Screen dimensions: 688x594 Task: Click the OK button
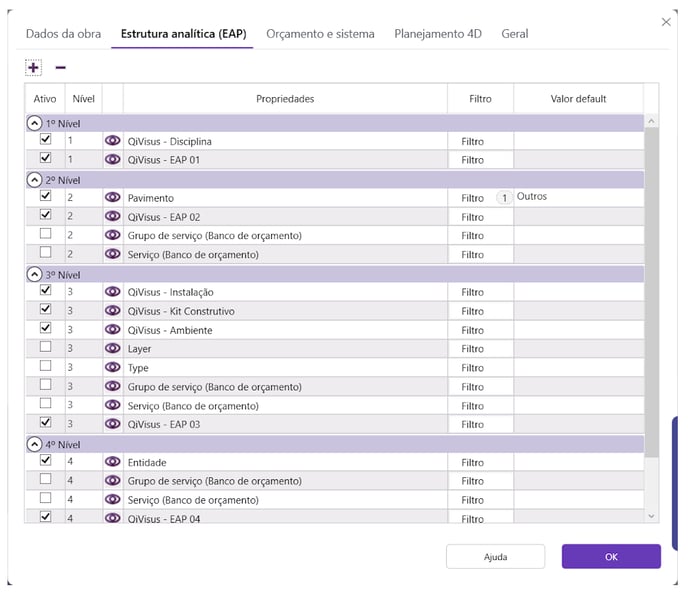coord(610,557)
